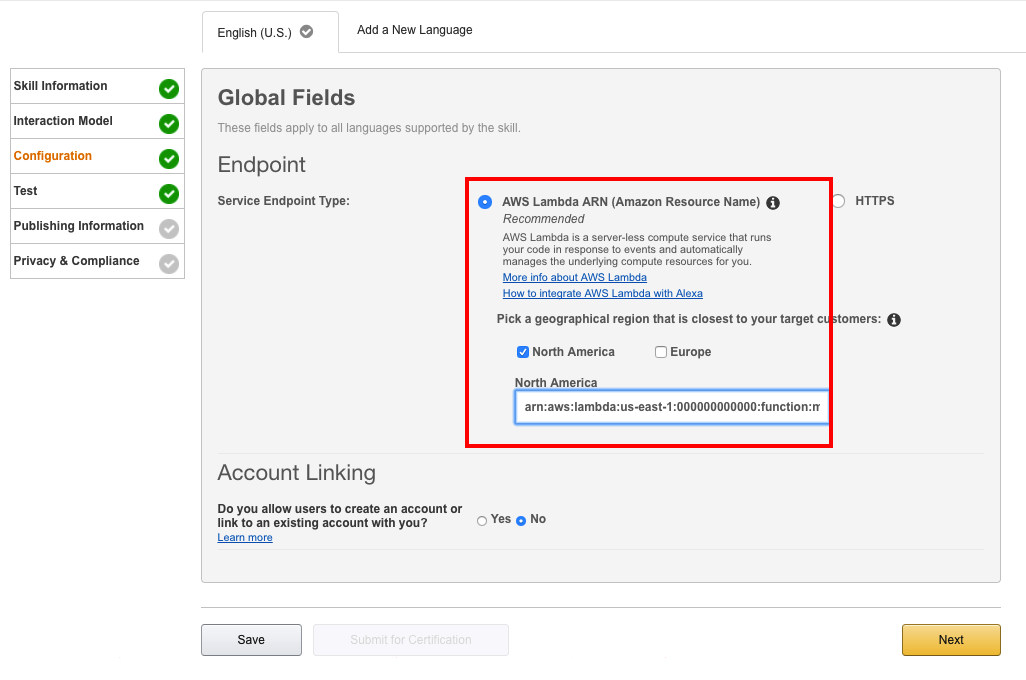Viewport: 1026px width, 680px height.
Task: Switch to the English (U.S.) language tab
Action: click(270, 32)
